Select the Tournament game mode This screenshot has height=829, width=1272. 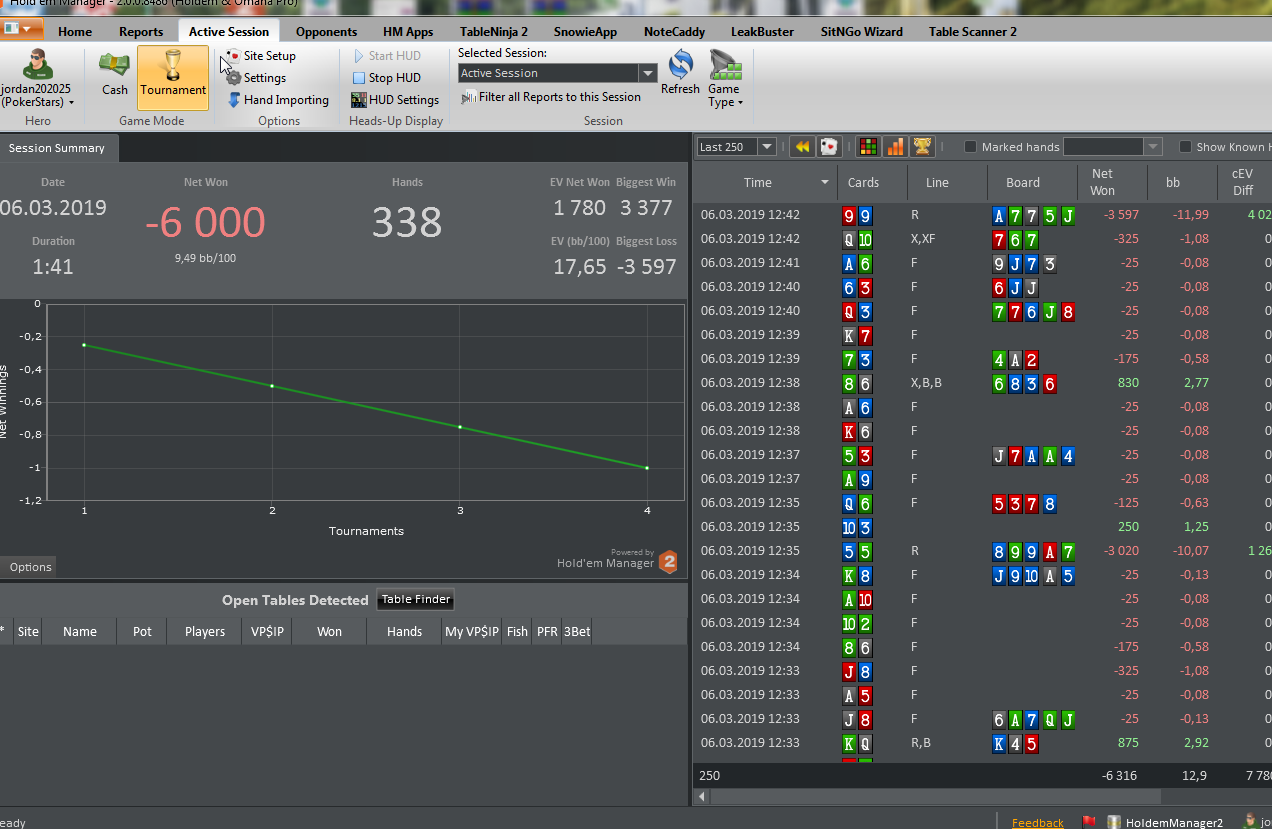click(x=173, y=77)
